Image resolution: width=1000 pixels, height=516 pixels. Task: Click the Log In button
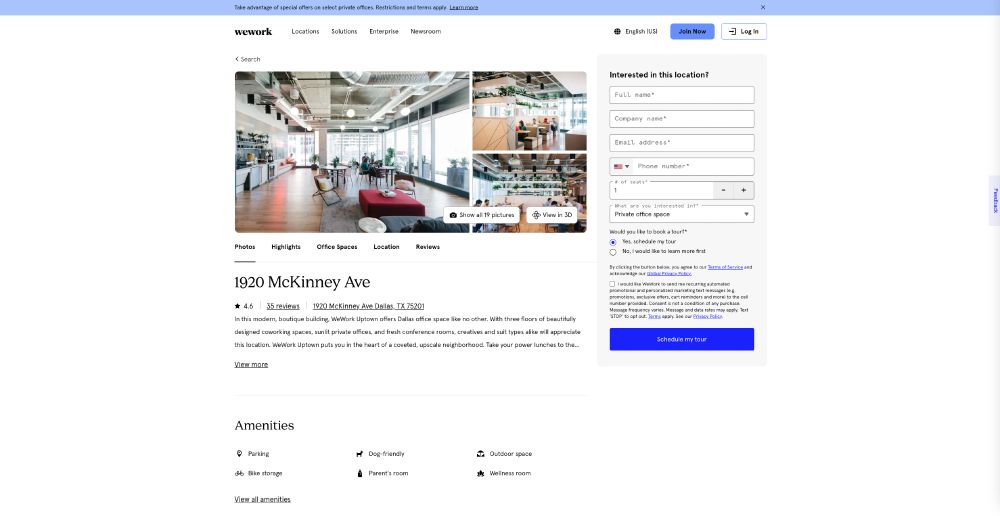[x=744, y=31]
